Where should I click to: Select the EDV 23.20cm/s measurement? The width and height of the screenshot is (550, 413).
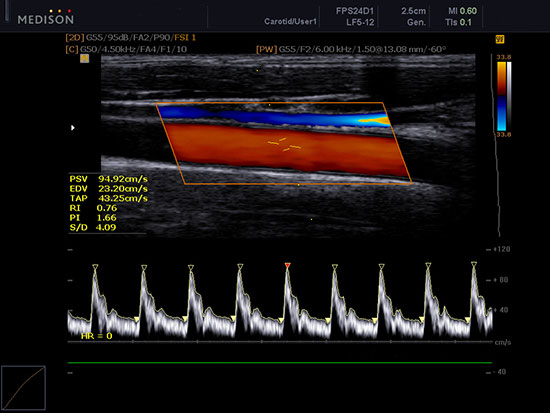tap(108, 189)
